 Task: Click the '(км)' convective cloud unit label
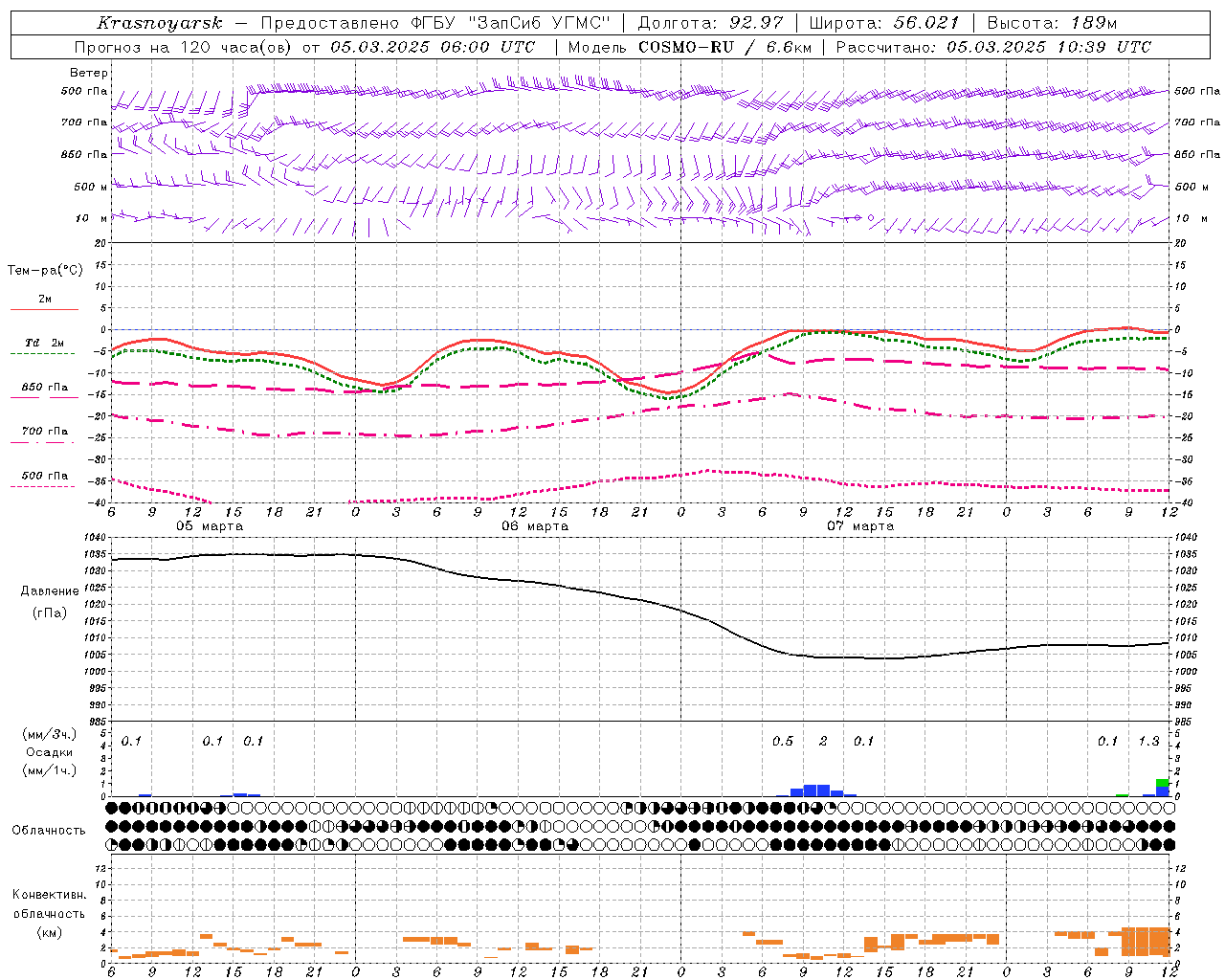coord(49,931)
